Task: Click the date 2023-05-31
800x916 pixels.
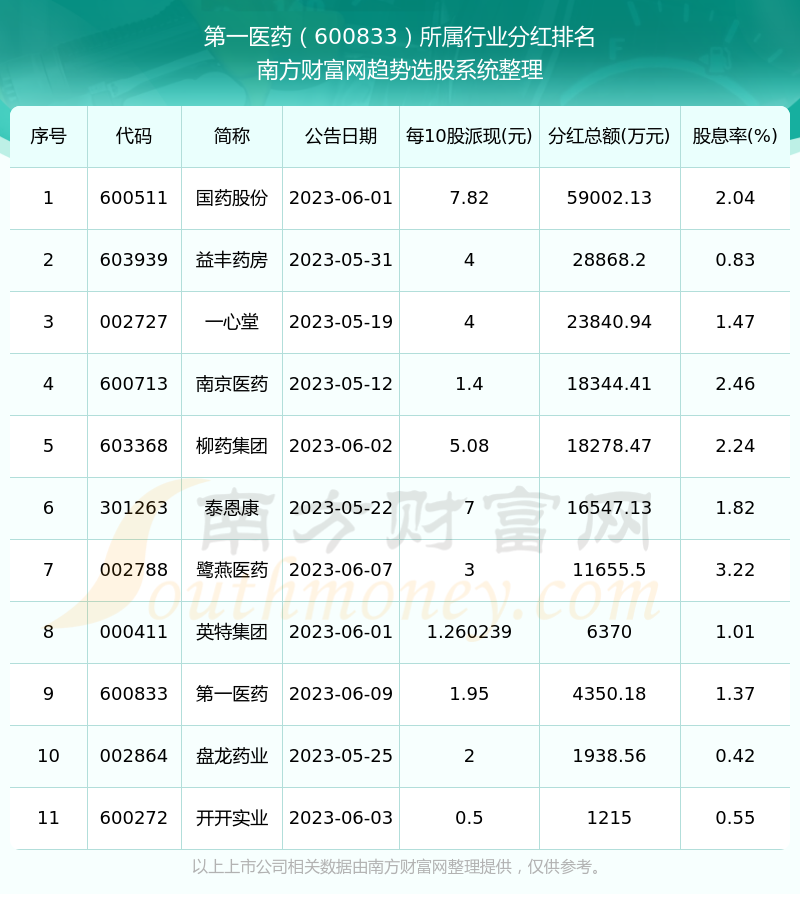Action: pos(341,260)
